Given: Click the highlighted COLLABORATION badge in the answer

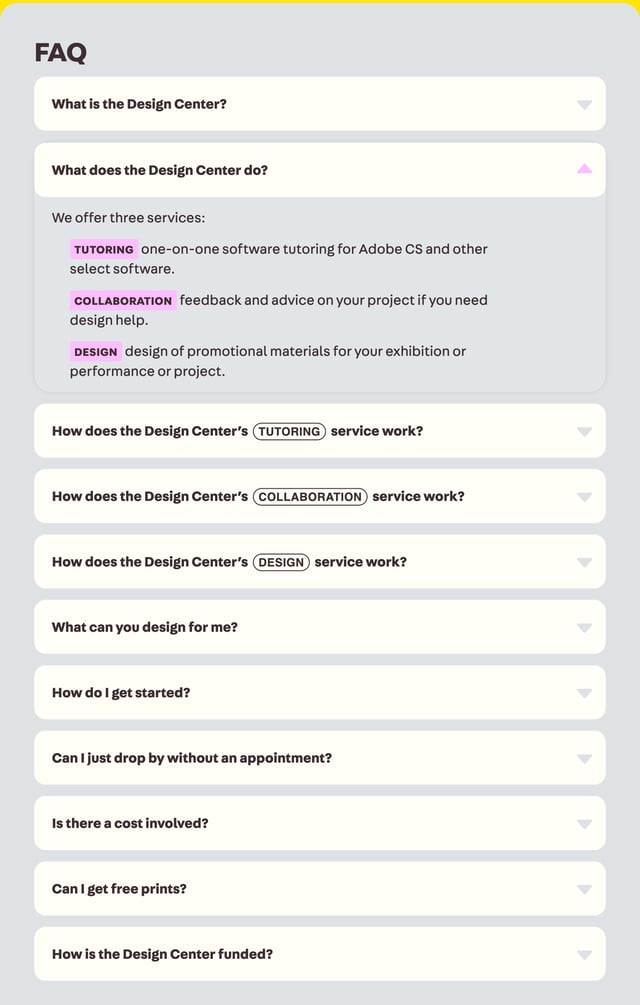Looking at the screenshot, I should coord(122,300).
